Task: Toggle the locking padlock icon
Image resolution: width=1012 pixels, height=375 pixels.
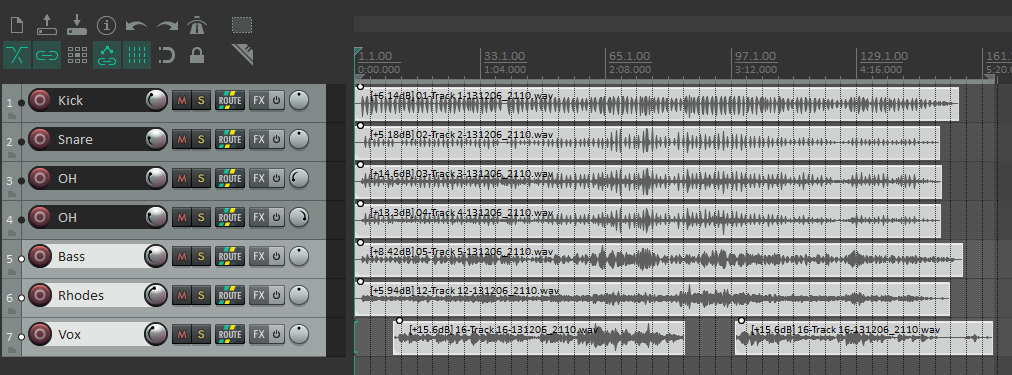Action: [197, 56]
